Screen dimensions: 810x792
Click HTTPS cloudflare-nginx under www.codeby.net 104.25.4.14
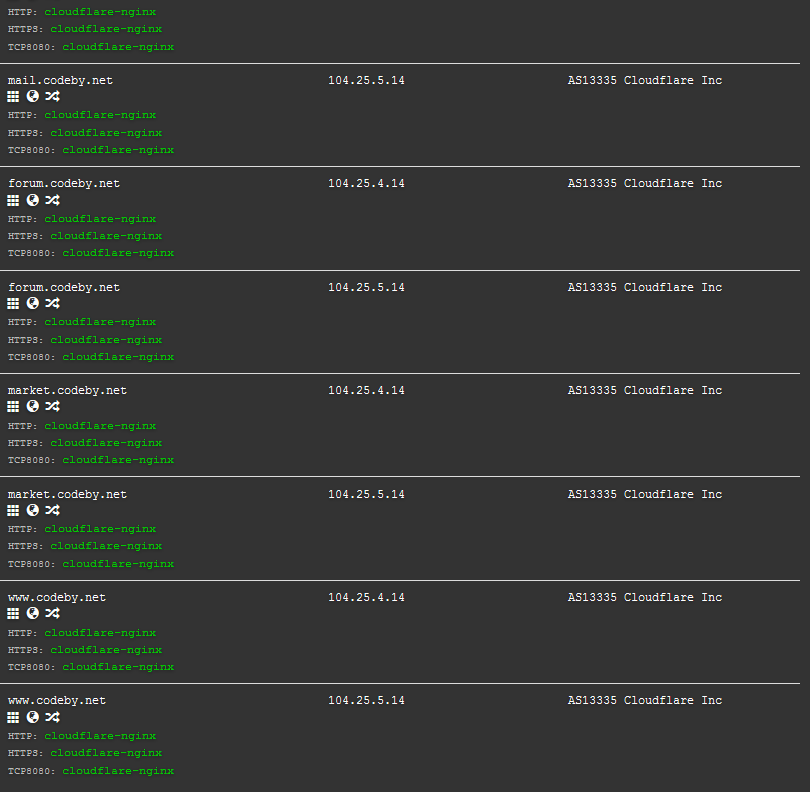85,650
